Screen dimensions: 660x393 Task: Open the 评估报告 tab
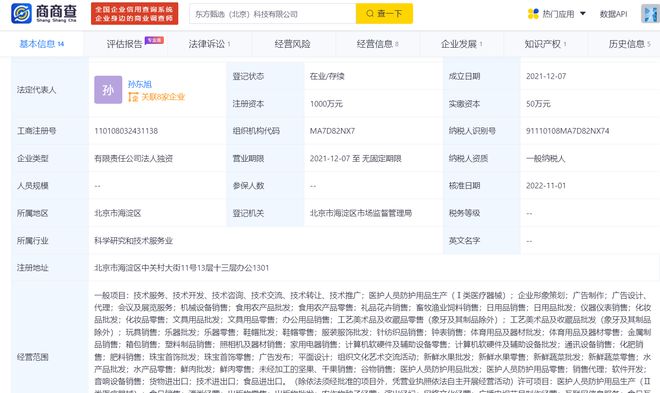click(x=125, y=44)
